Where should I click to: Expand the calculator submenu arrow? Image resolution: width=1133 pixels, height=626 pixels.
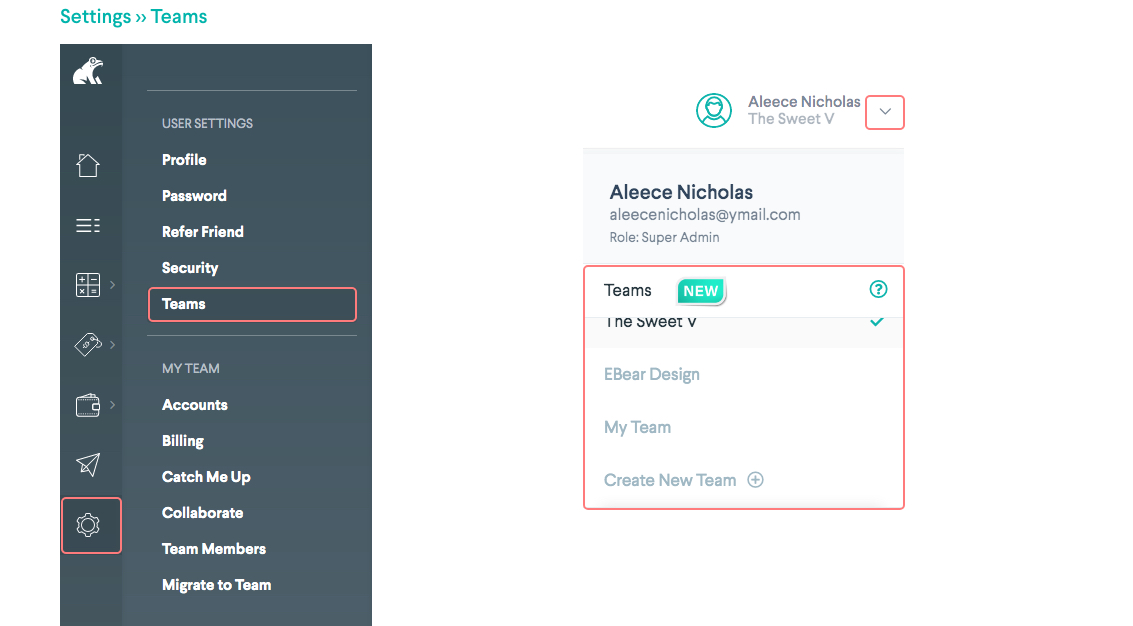click(112, 285)
